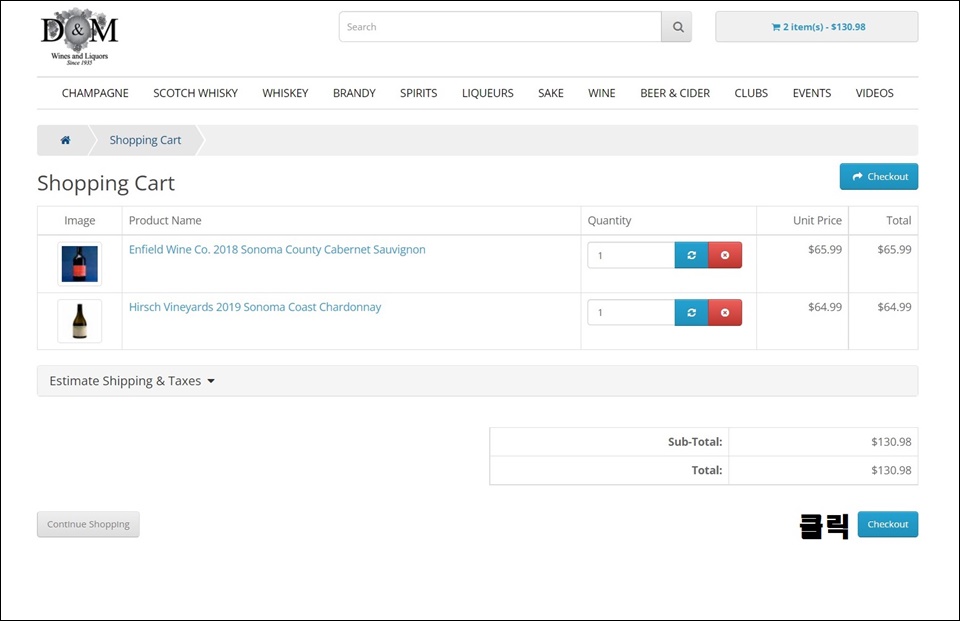Click the D&M Wines and Liquors logo
Image resolution: width=960 pixels, height=621 pixels.
[79, 36]
